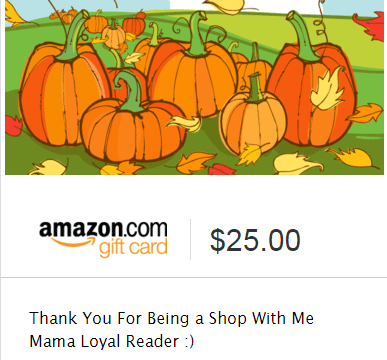Click the yellow-orange leaf at the bottom right
Screen dimensions: 387x360
point(352,158)
